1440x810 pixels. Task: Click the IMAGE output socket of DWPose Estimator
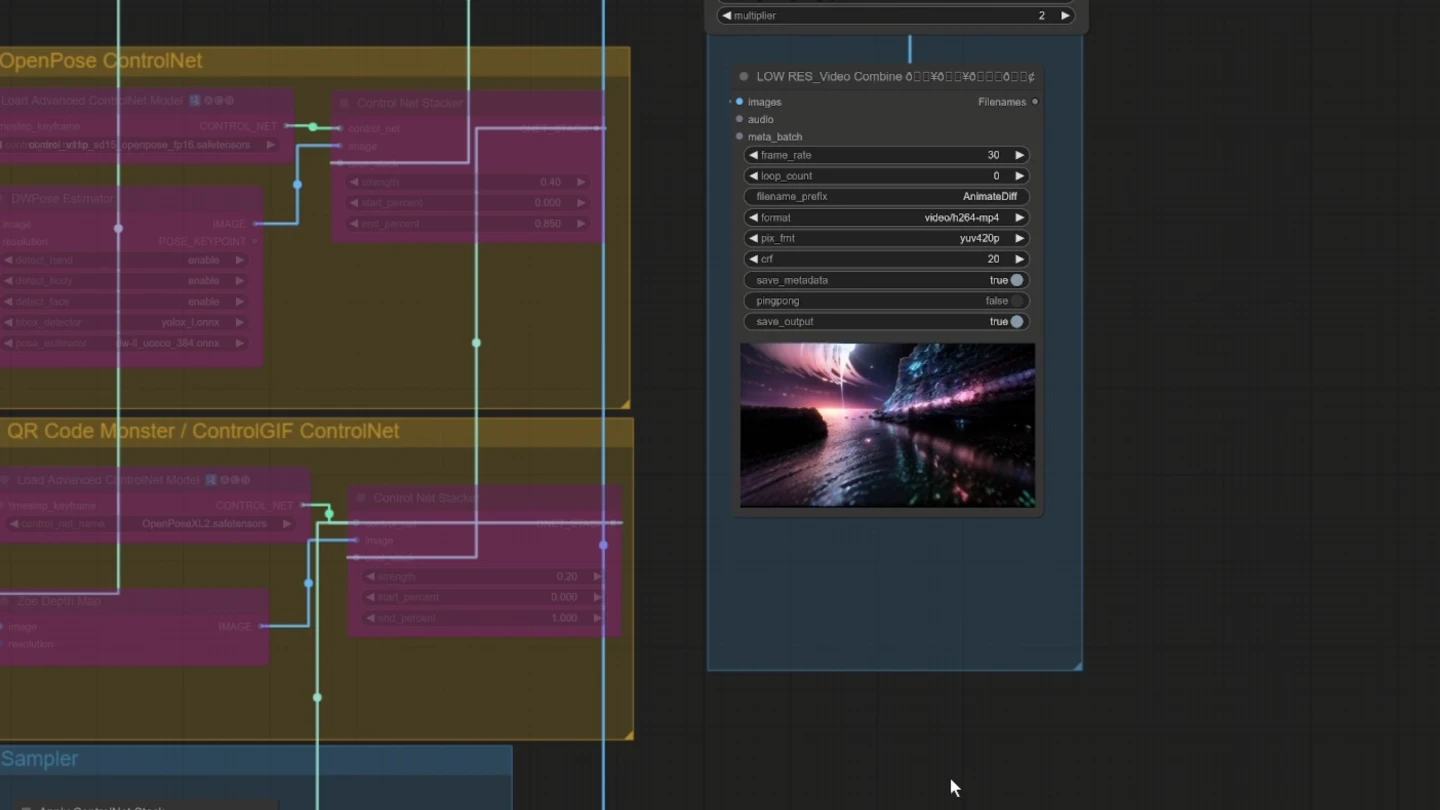257,224
